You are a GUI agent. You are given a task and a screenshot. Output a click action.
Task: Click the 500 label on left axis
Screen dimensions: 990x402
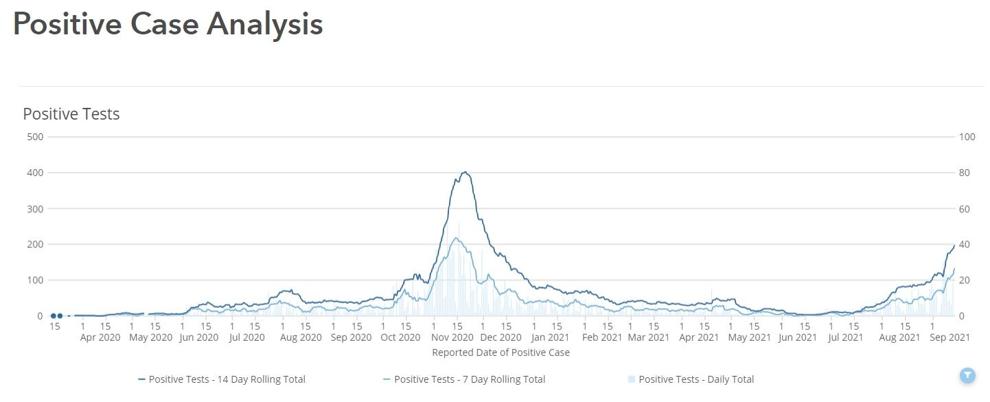coord(33,136)
